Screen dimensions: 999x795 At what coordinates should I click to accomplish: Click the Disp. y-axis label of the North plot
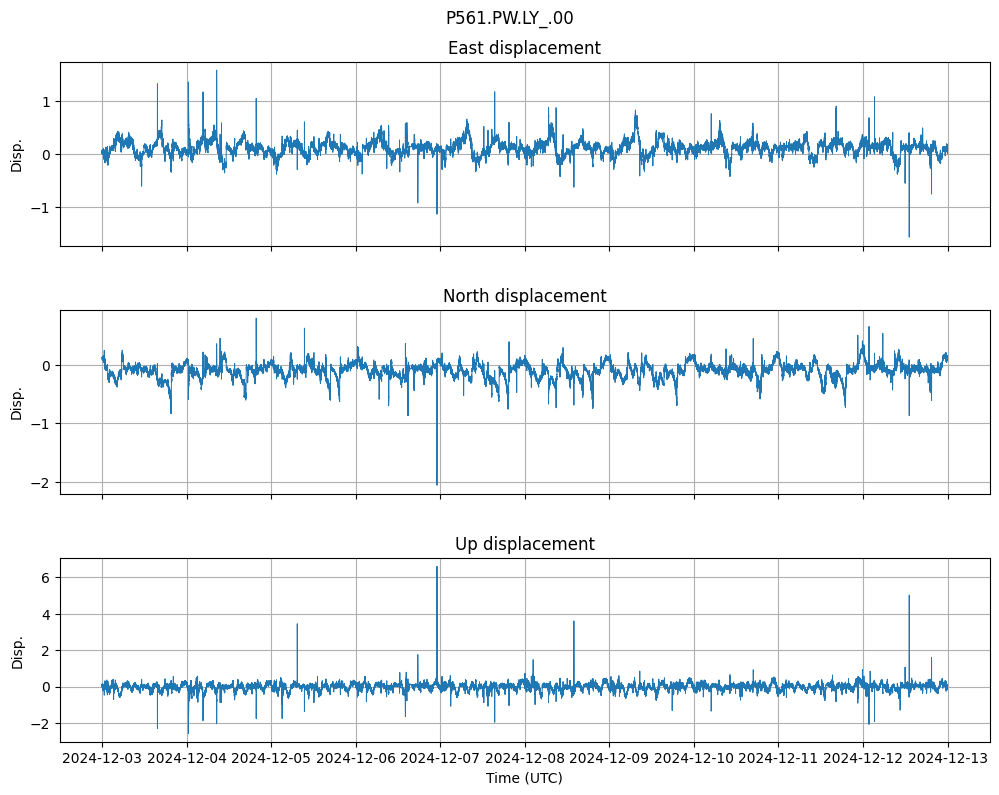pos(17,402)
